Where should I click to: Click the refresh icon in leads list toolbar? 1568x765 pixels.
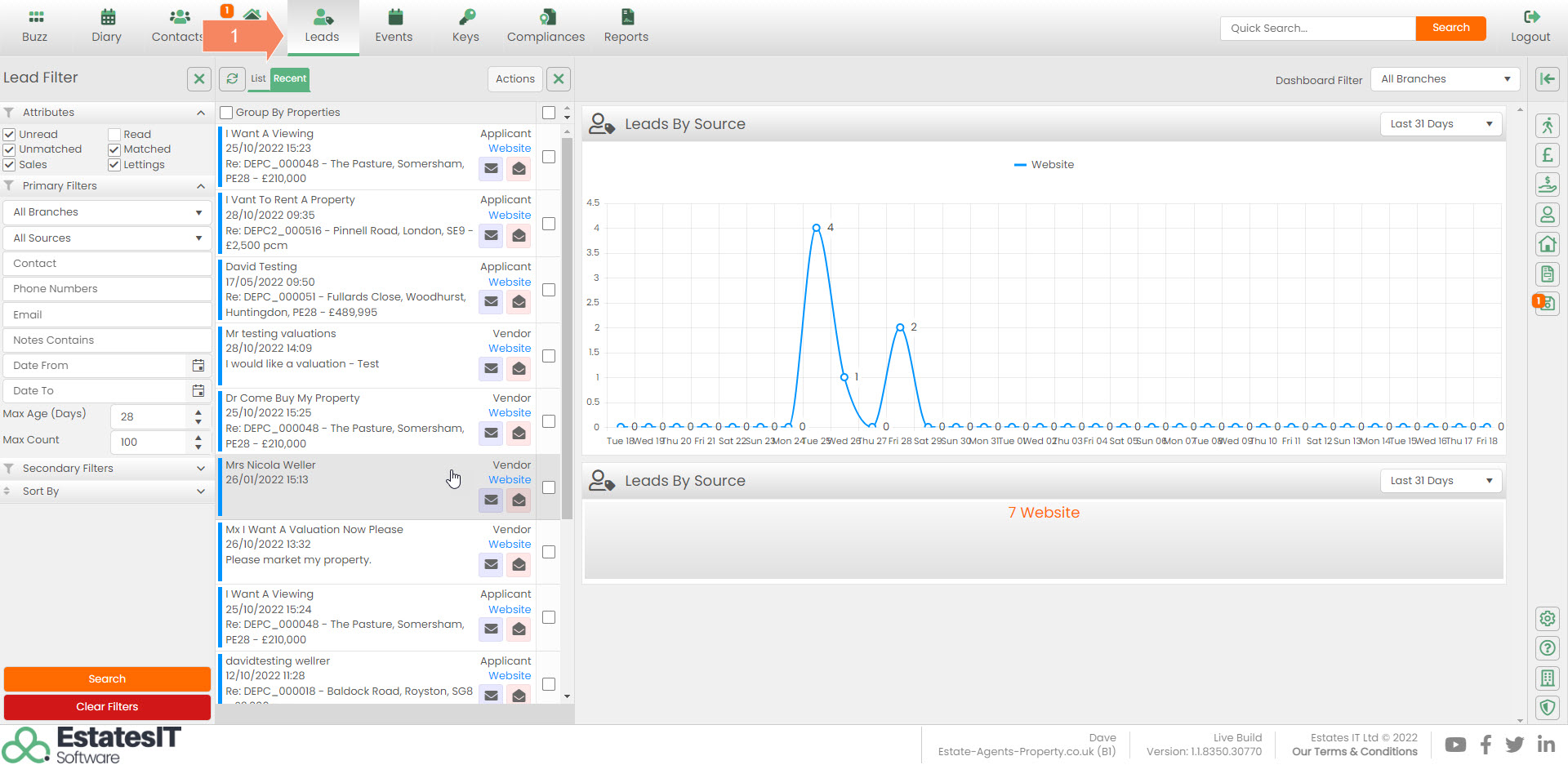pos(232,78)
